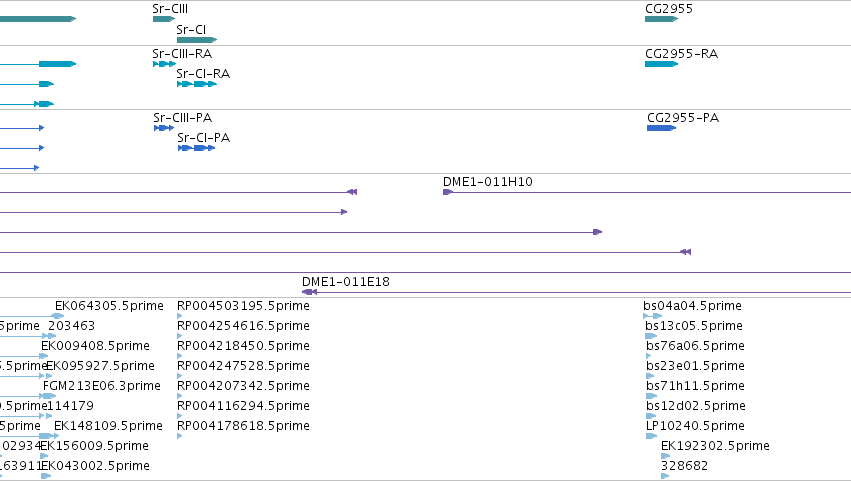This screenshot has width=851, height=481.
Task: Open the LP10240.5prime EST label
Action: tap(695, 426)
